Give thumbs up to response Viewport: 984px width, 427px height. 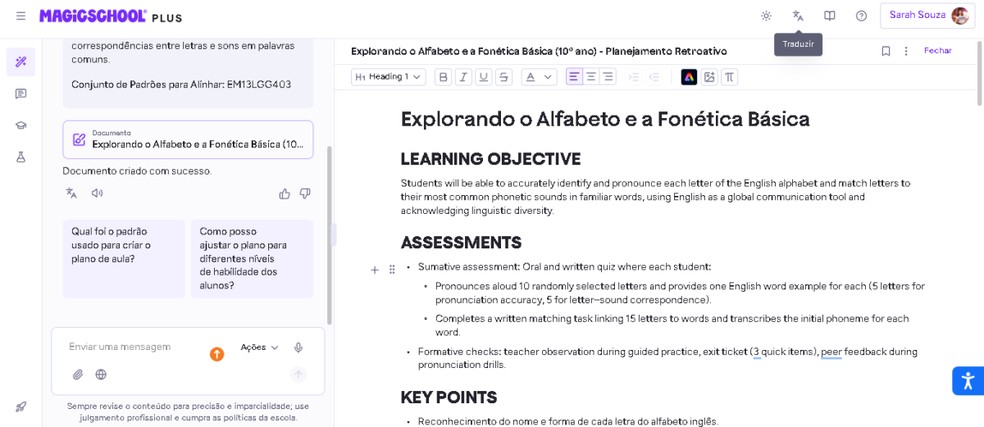coord(284,193)
